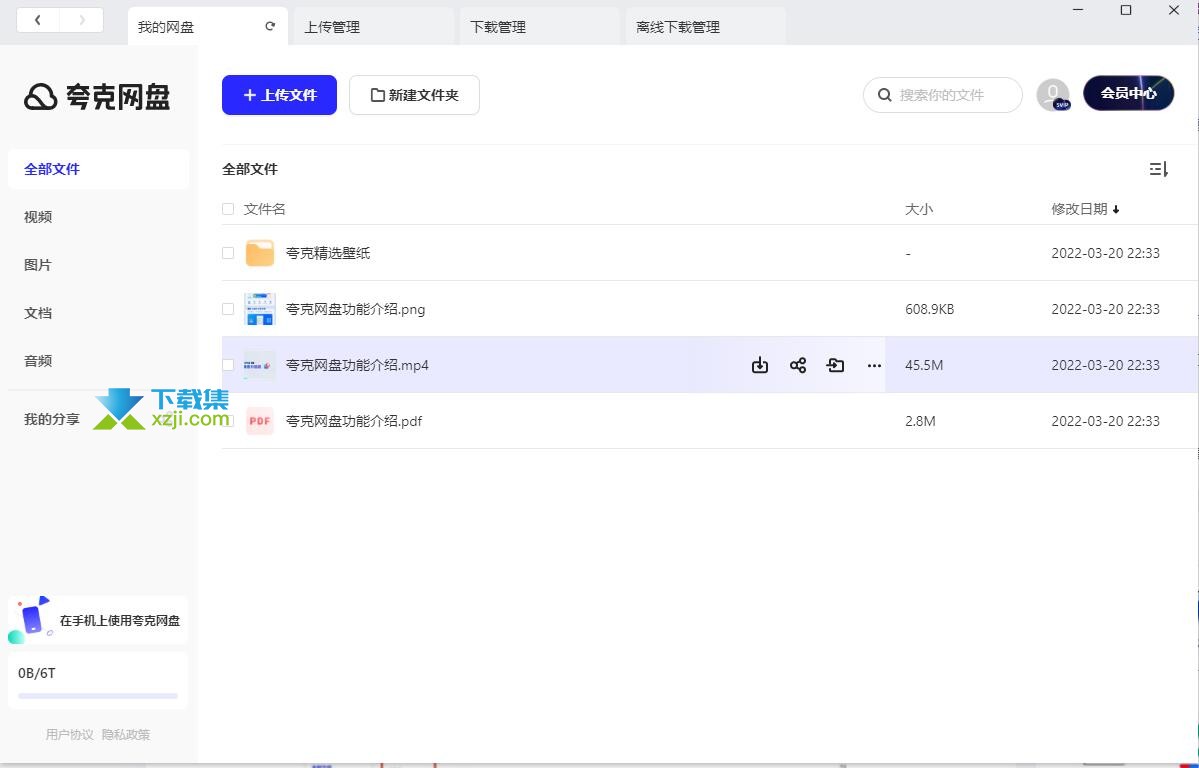Check the box for 夸克网盘功能介绍.png
Viewport: 1199px width, 768px height.
coord(228,309)
